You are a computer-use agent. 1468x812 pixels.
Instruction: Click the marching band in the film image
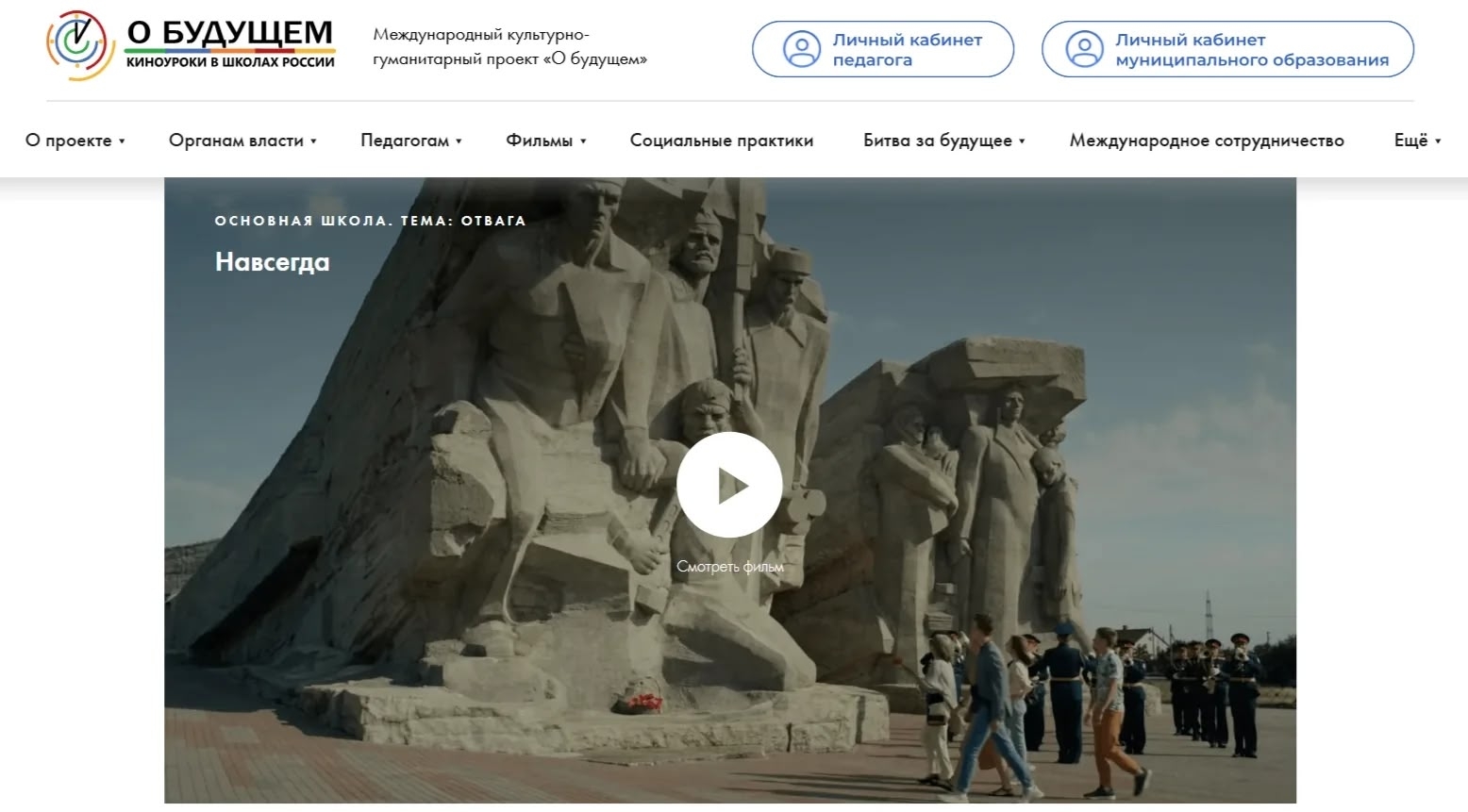click(x=1214, y=693)
